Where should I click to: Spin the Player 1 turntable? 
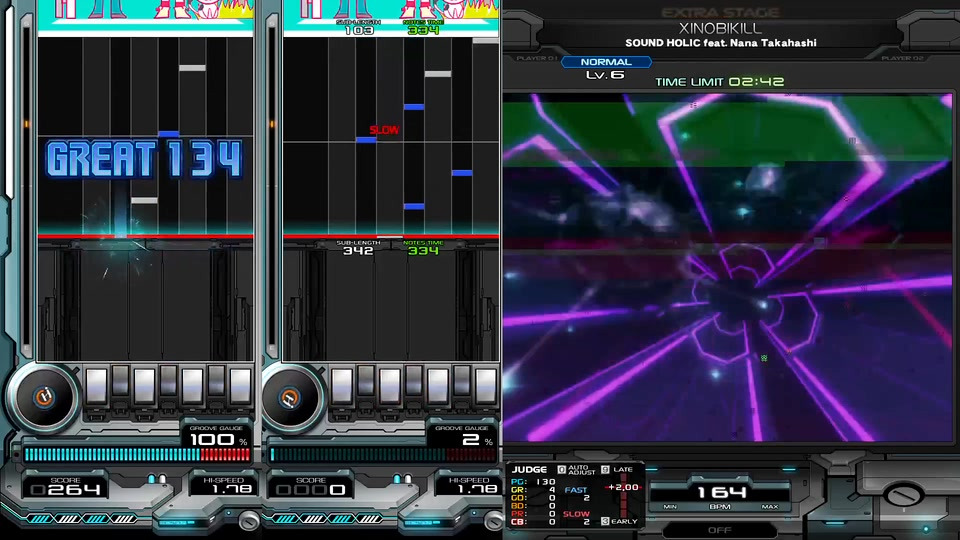pos(43,397)
